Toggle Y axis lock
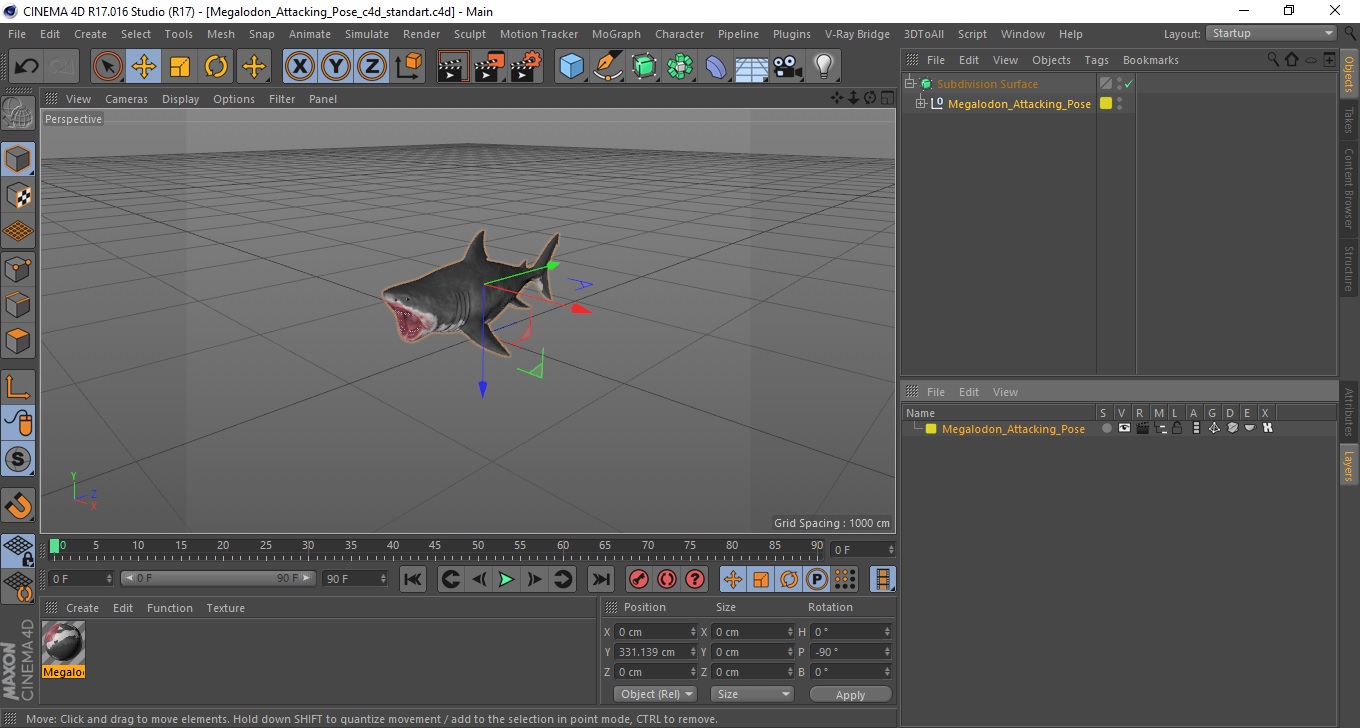 (336, 67)
